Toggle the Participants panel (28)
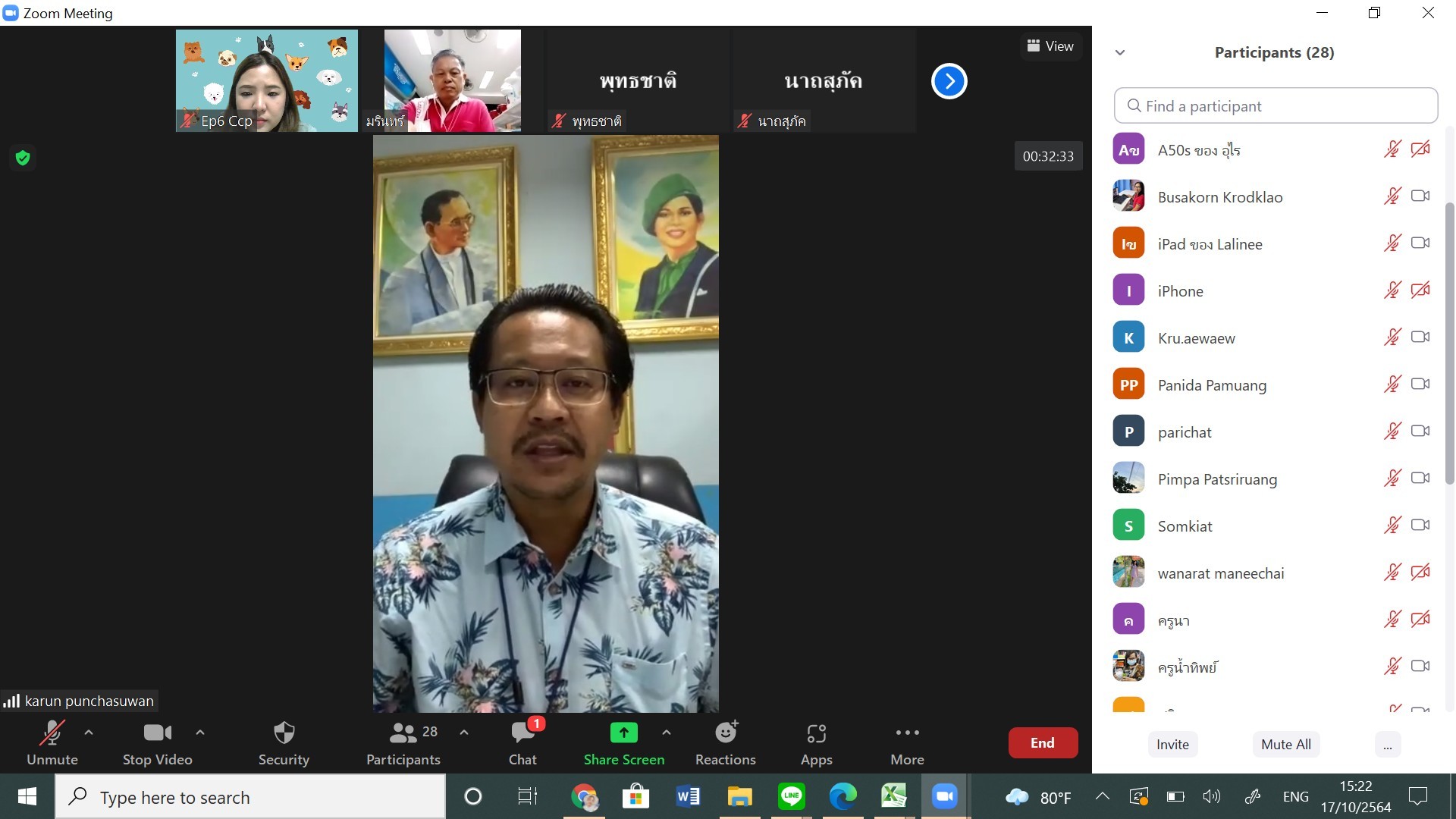Viewport: 1456px width, 819px height. tap(403, 733)
